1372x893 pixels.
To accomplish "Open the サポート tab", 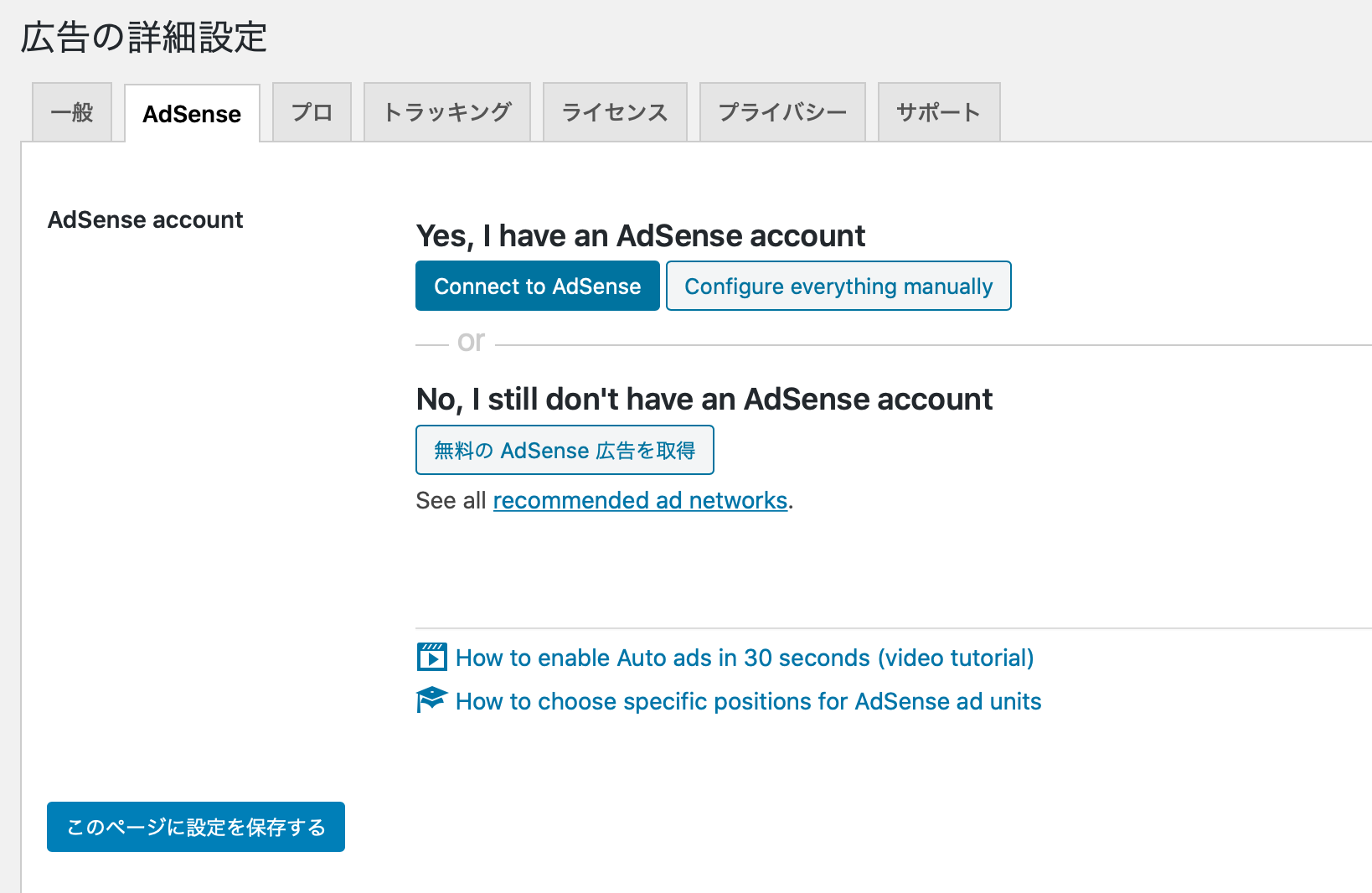I will pyautogui.click(x=939, y=112).
